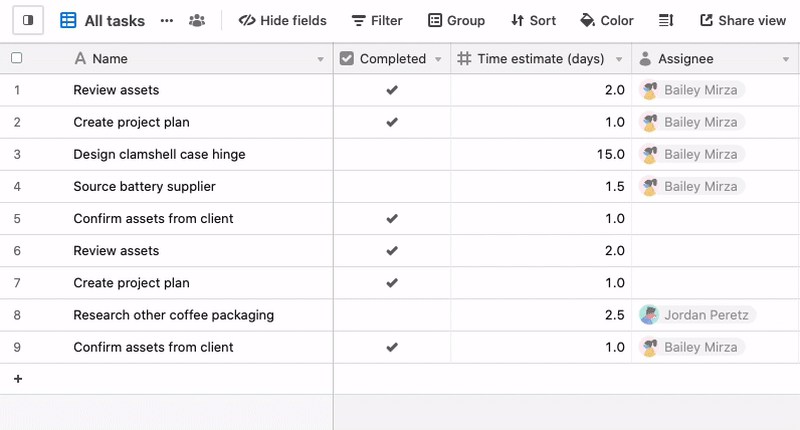The image size is (800, 430).
Task: Click Bailey Mirza avatar in row 1
Action: [x=649, y=90]
